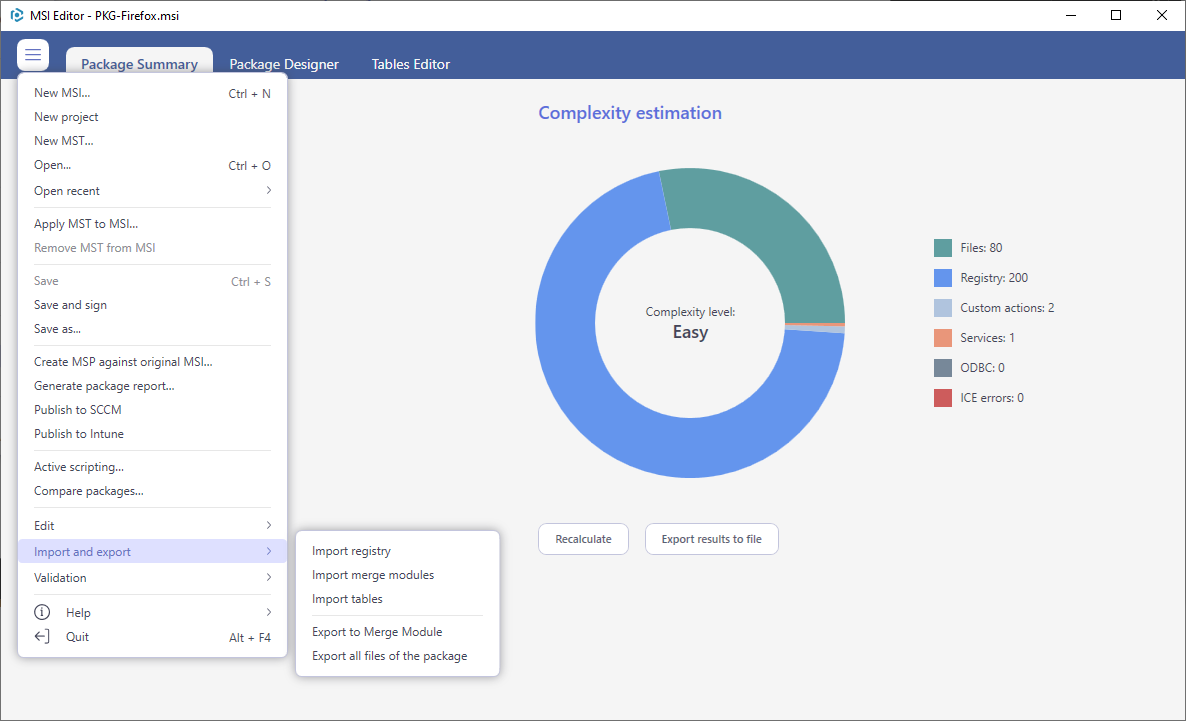Click the teal Files legend swatch

click(942, 247)
